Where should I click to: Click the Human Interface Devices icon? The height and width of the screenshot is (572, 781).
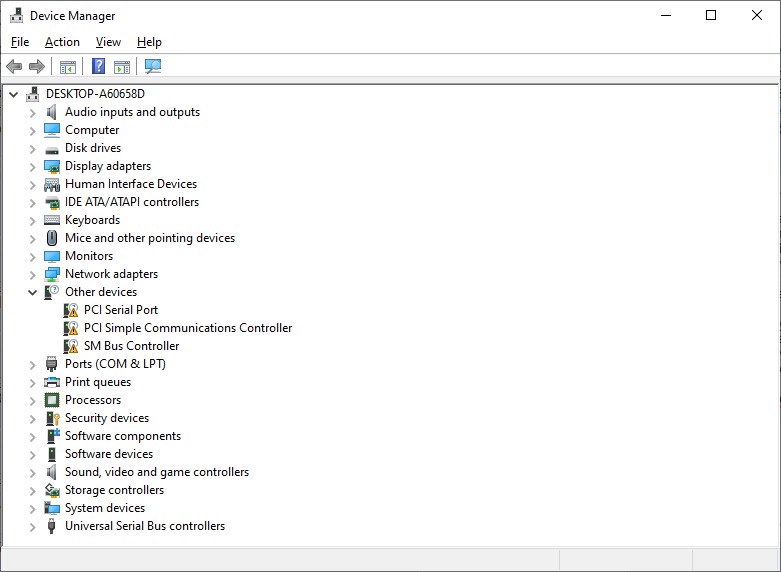click(x=52, y=184)
